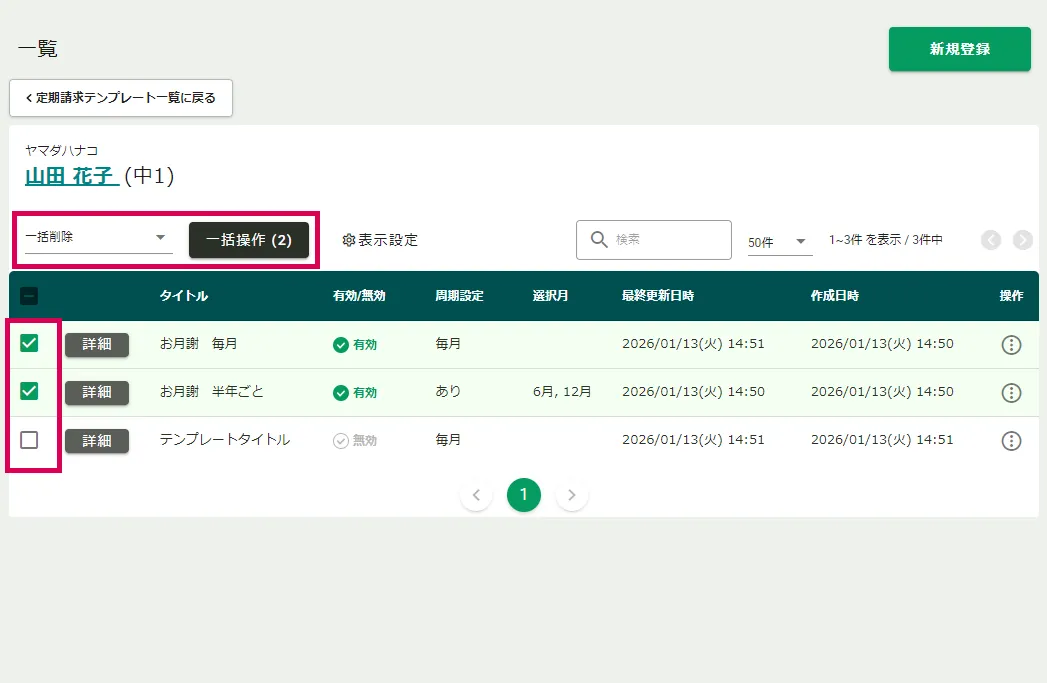Viewport: 1047px width, 683px height.
Task: Uncheck the お月謝 毎月 row checkbox
Action: click(x=29, y=343)
